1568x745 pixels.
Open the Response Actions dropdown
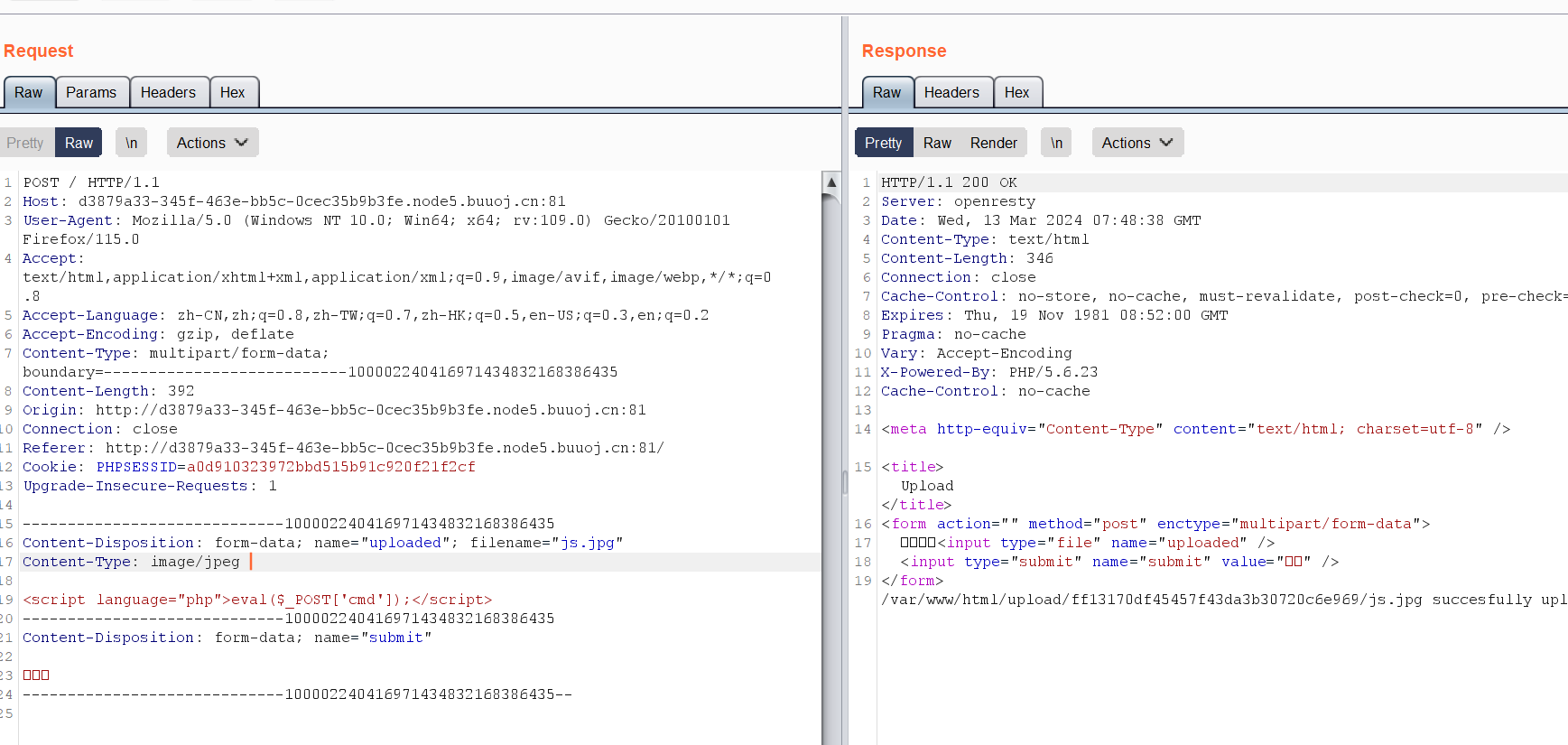coord(1137,143)
